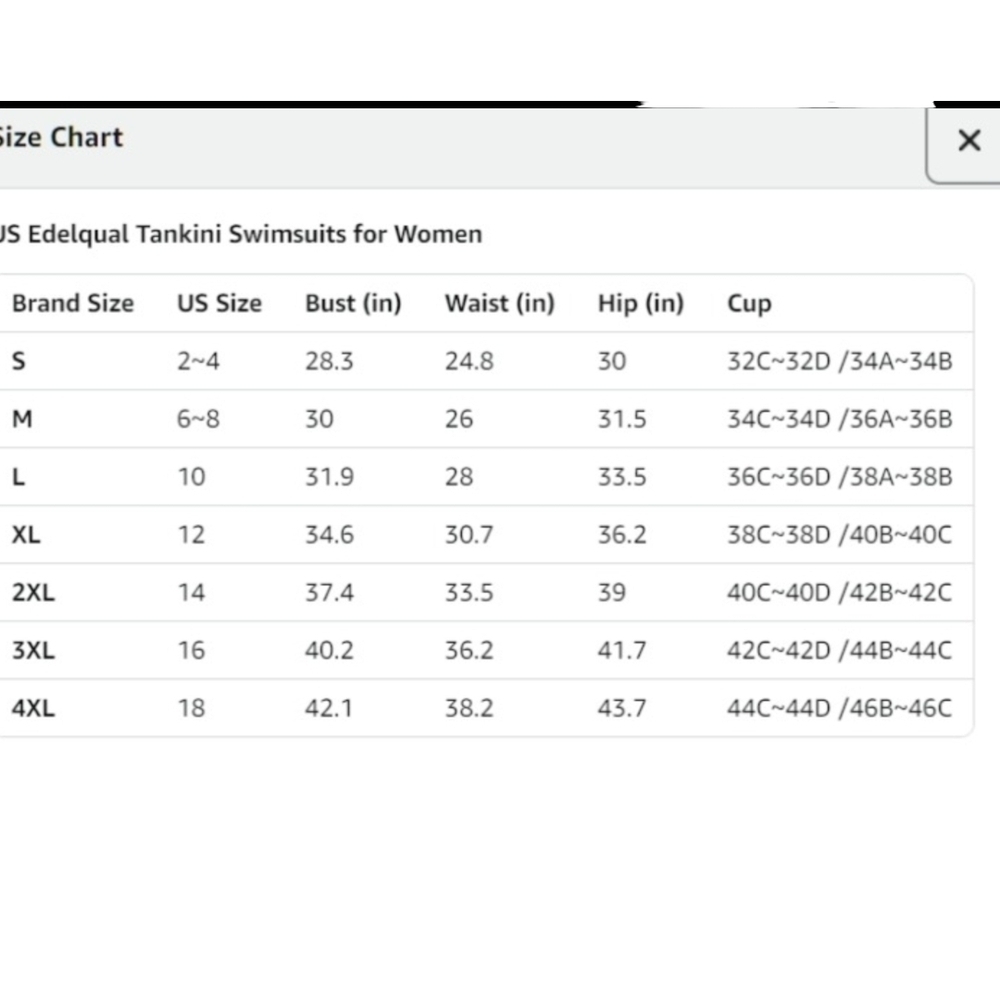Click the Bust (in) column header
The height and width of the screenshot is (1000, 1000).
pyautogui.click(x=353, y=303)
